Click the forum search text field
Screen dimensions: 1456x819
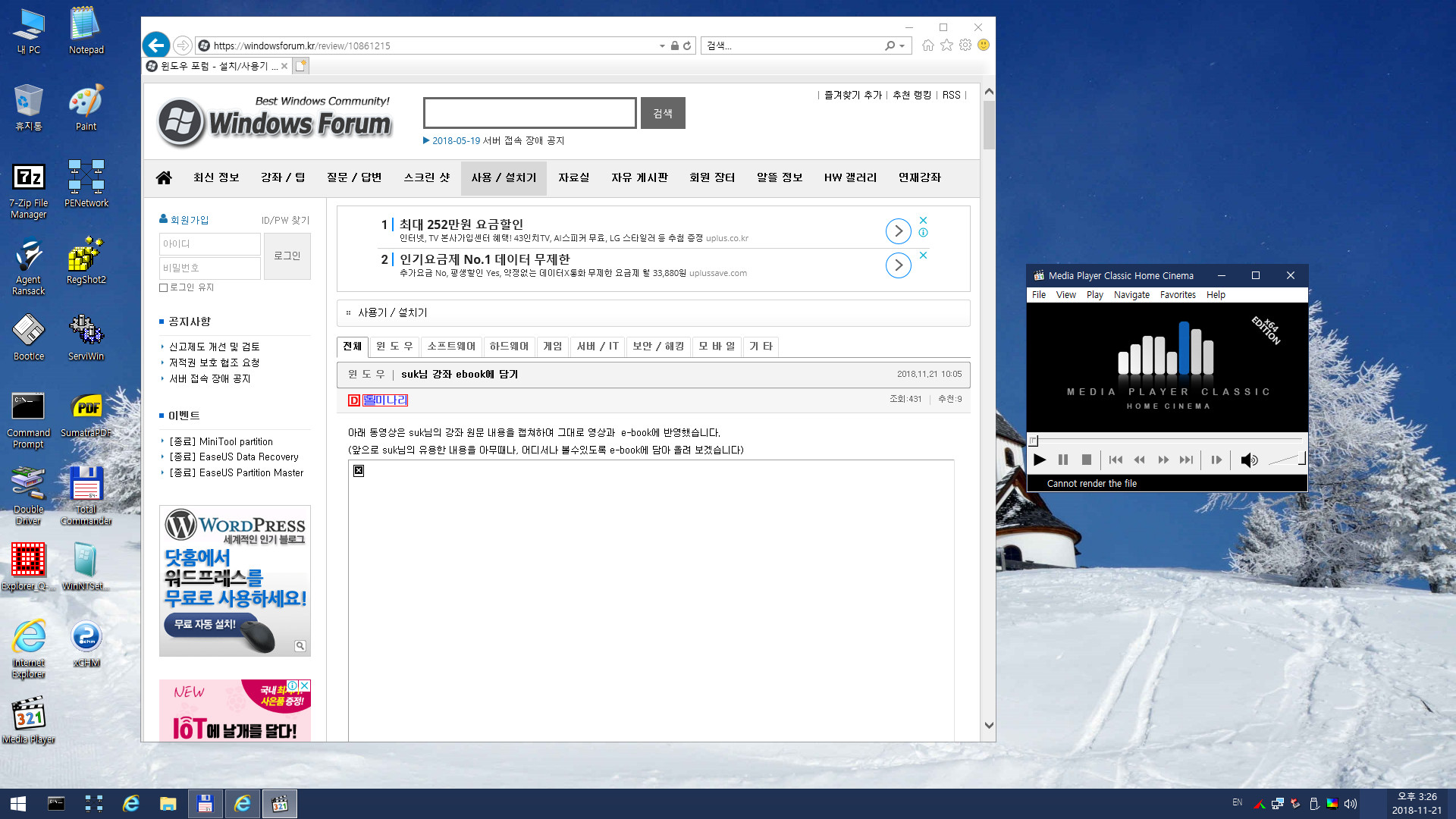pos(529,113)
